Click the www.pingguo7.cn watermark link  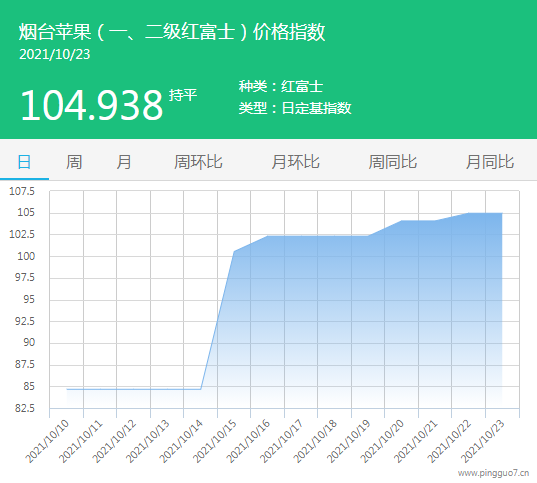tap(493, 473)
